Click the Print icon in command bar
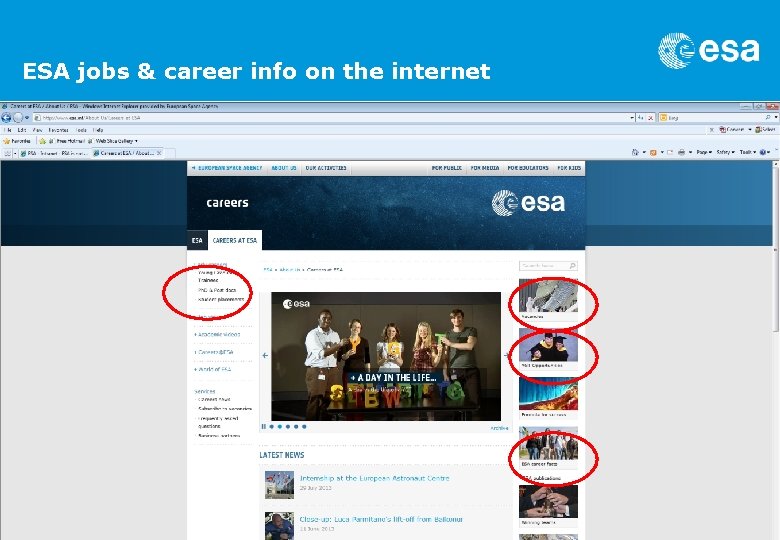Screen dimensions: 780x540 click(x=682, y=152)
